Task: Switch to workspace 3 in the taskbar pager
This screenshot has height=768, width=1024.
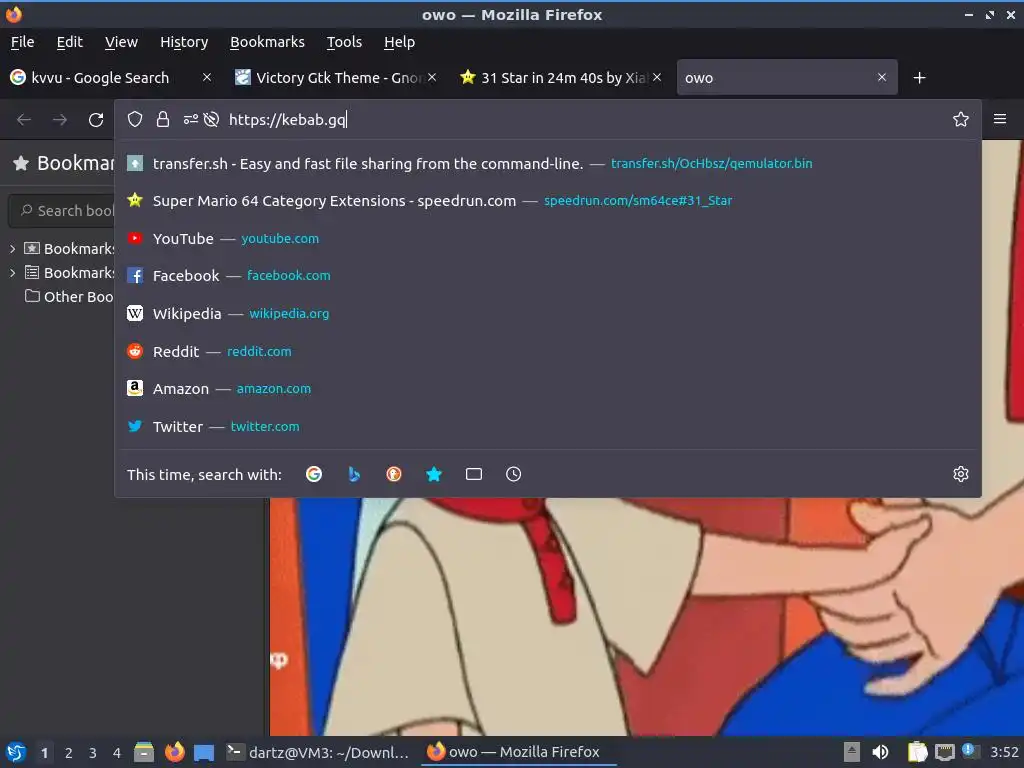Action: pos(93,752)
